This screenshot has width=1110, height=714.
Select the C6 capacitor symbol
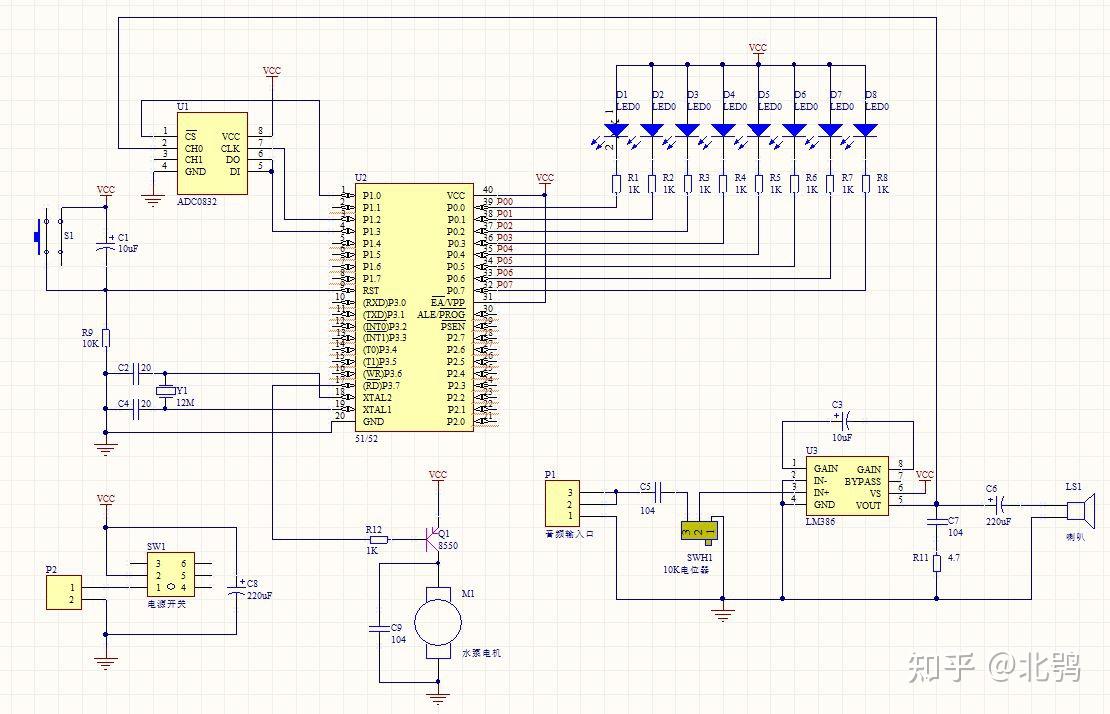coord(1000,505)
